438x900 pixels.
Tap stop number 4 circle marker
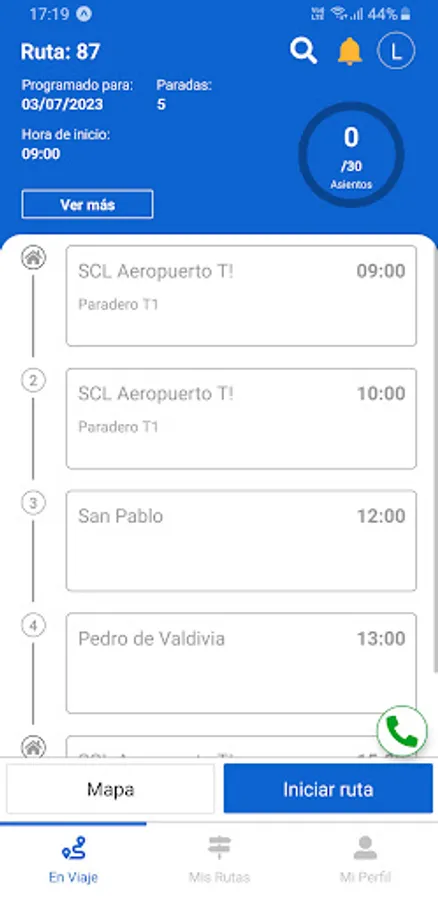[x=33, y=626]
